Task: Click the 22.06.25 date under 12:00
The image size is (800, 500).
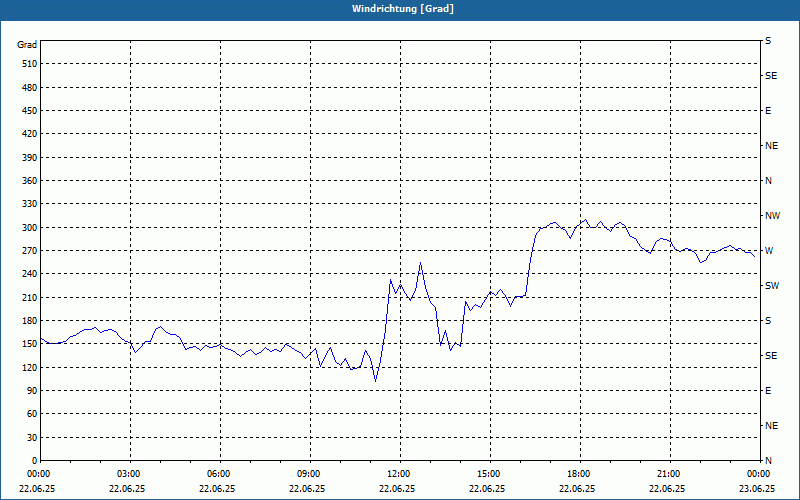Action: tap(397, 488)
